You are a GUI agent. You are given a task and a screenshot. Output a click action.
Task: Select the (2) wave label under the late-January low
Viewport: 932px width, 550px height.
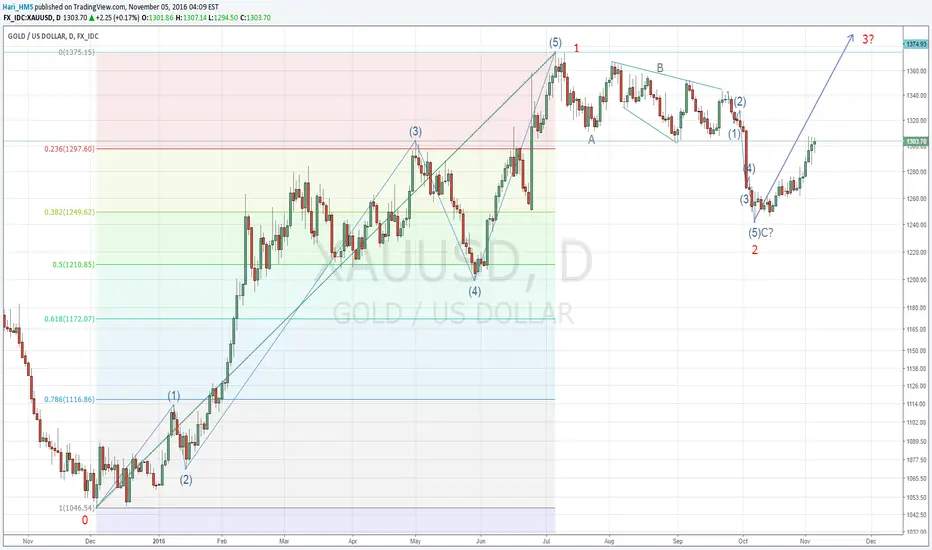(186, 479)
